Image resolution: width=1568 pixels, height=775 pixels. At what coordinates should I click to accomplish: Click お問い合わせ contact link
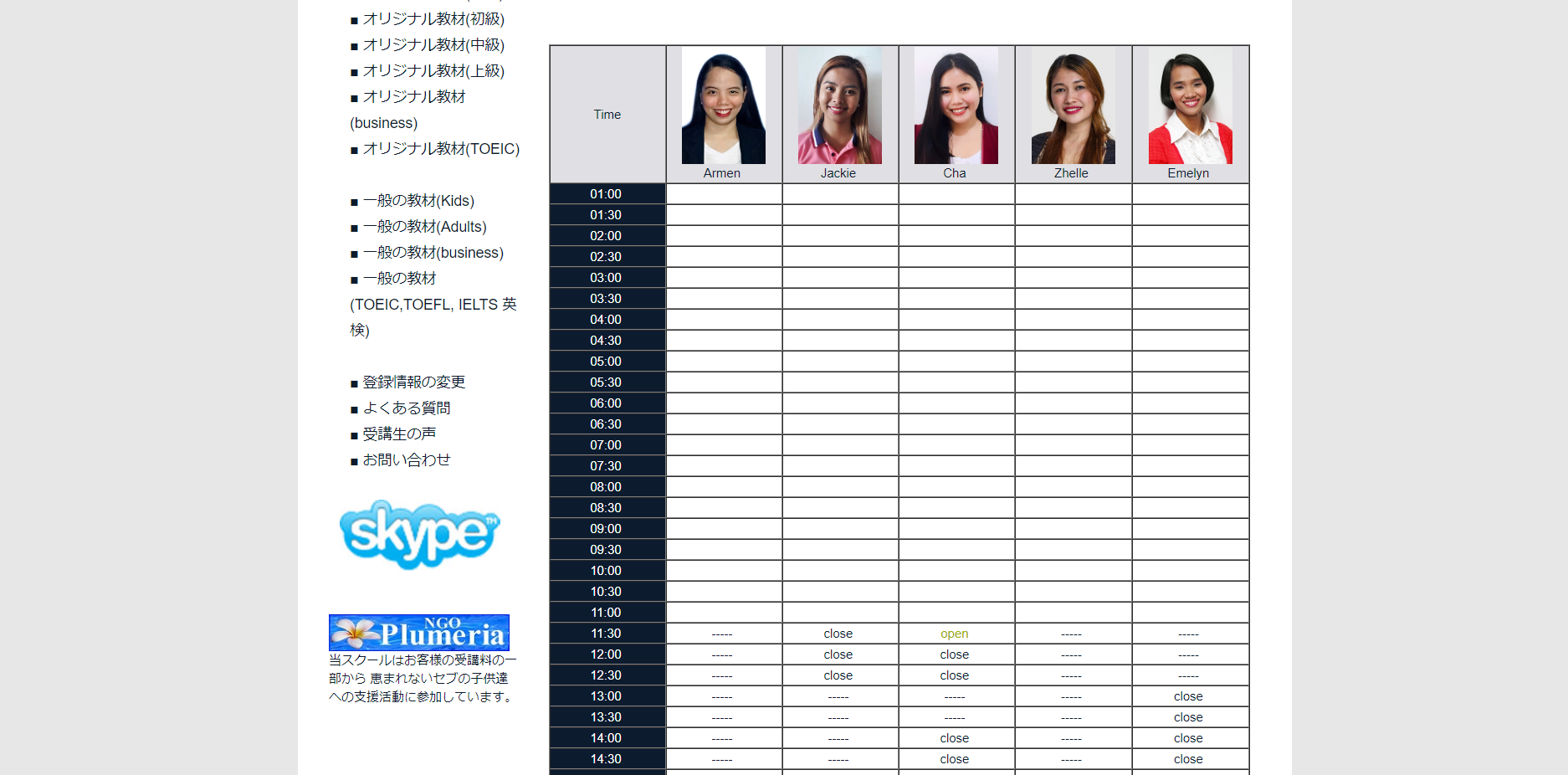[406, 459]
